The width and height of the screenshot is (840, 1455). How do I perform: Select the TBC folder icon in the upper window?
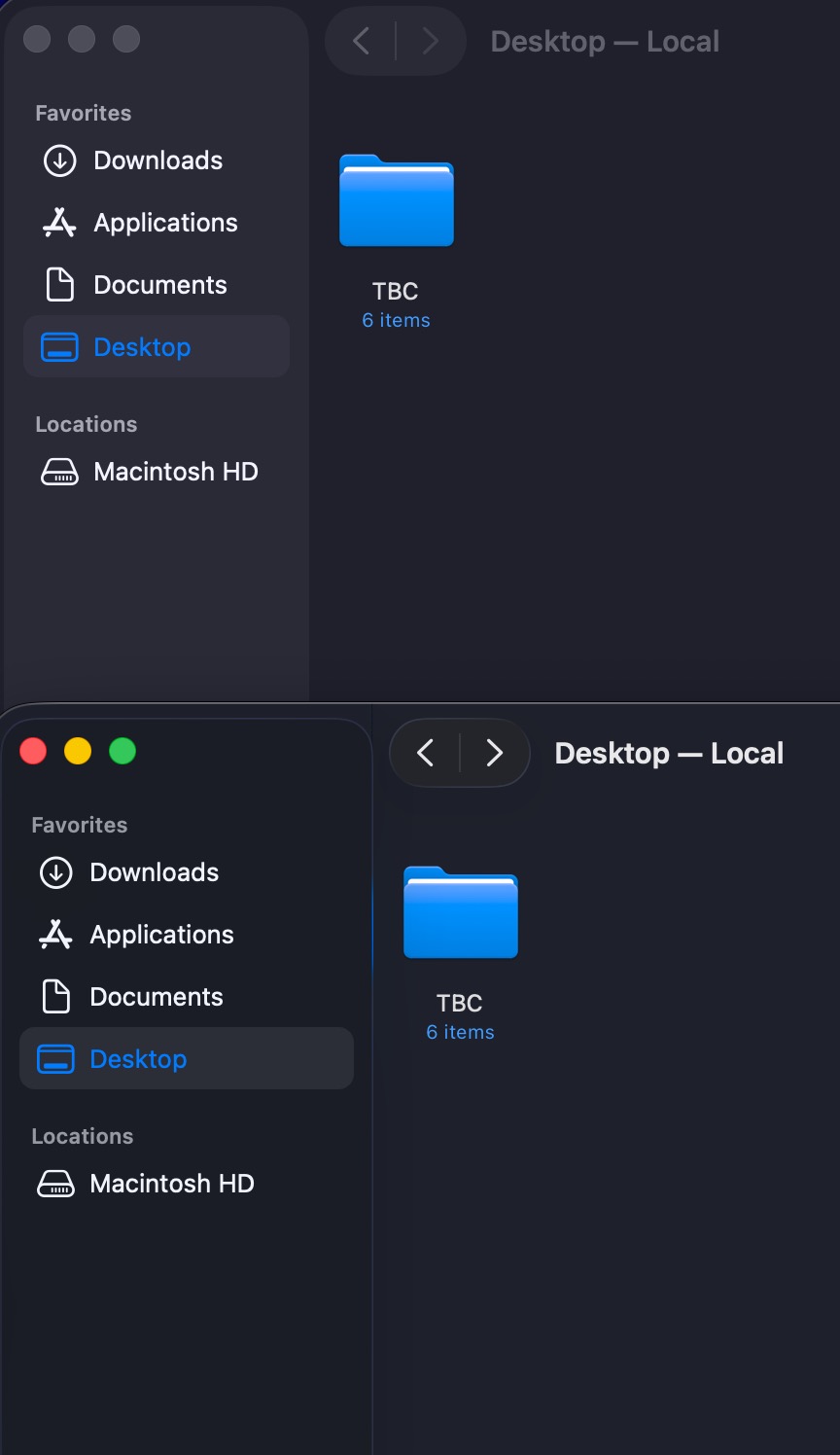(397, 200)
